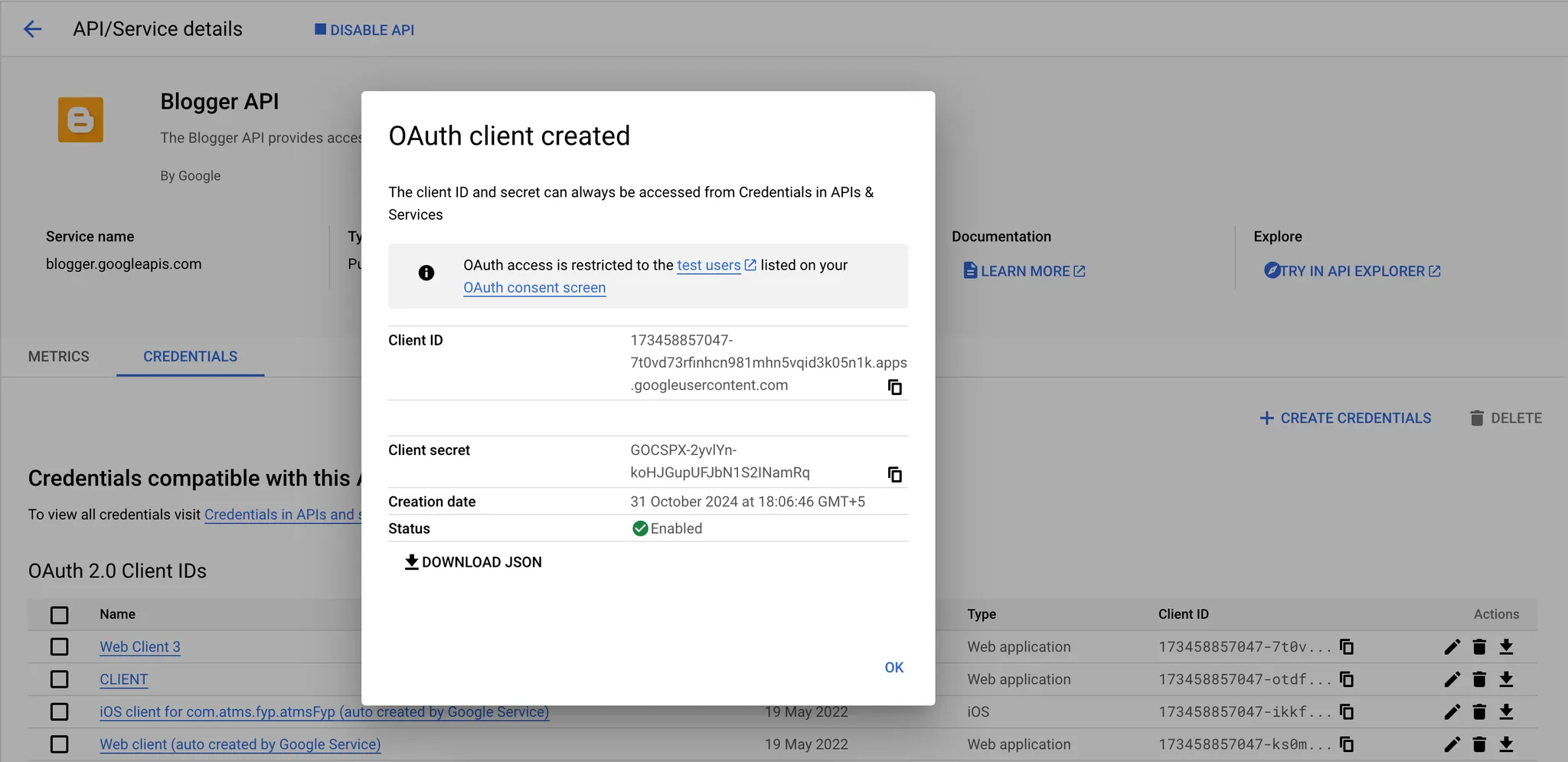Edit the CLIENT row with pencil icon
The image size is (1568, 762).
point(1452,679)
